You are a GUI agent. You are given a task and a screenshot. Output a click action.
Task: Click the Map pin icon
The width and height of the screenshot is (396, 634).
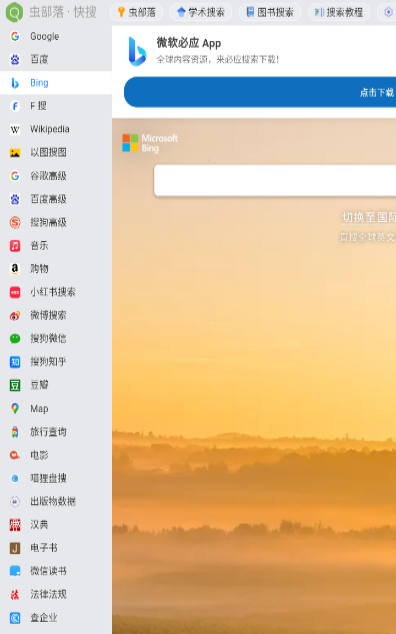15,408
